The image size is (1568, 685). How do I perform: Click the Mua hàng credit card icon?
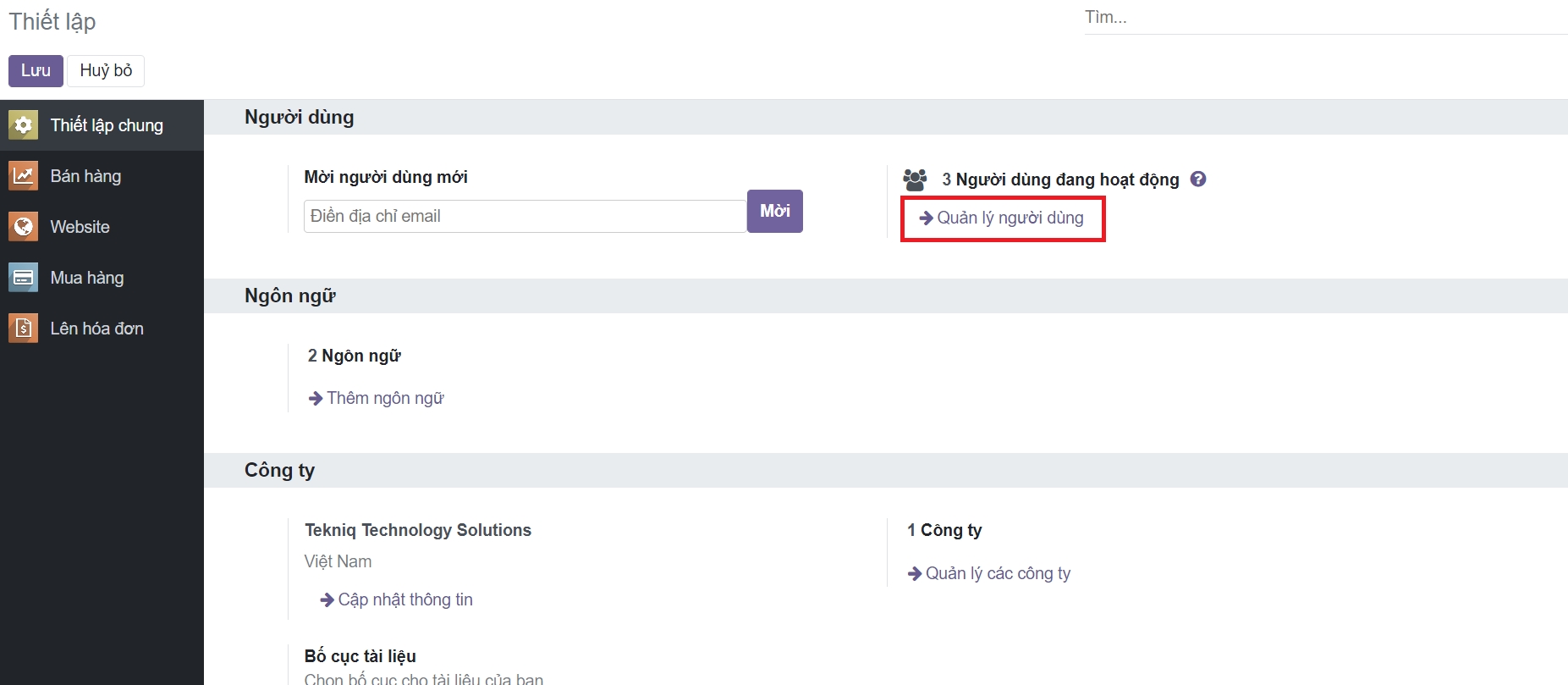point(23,278)
